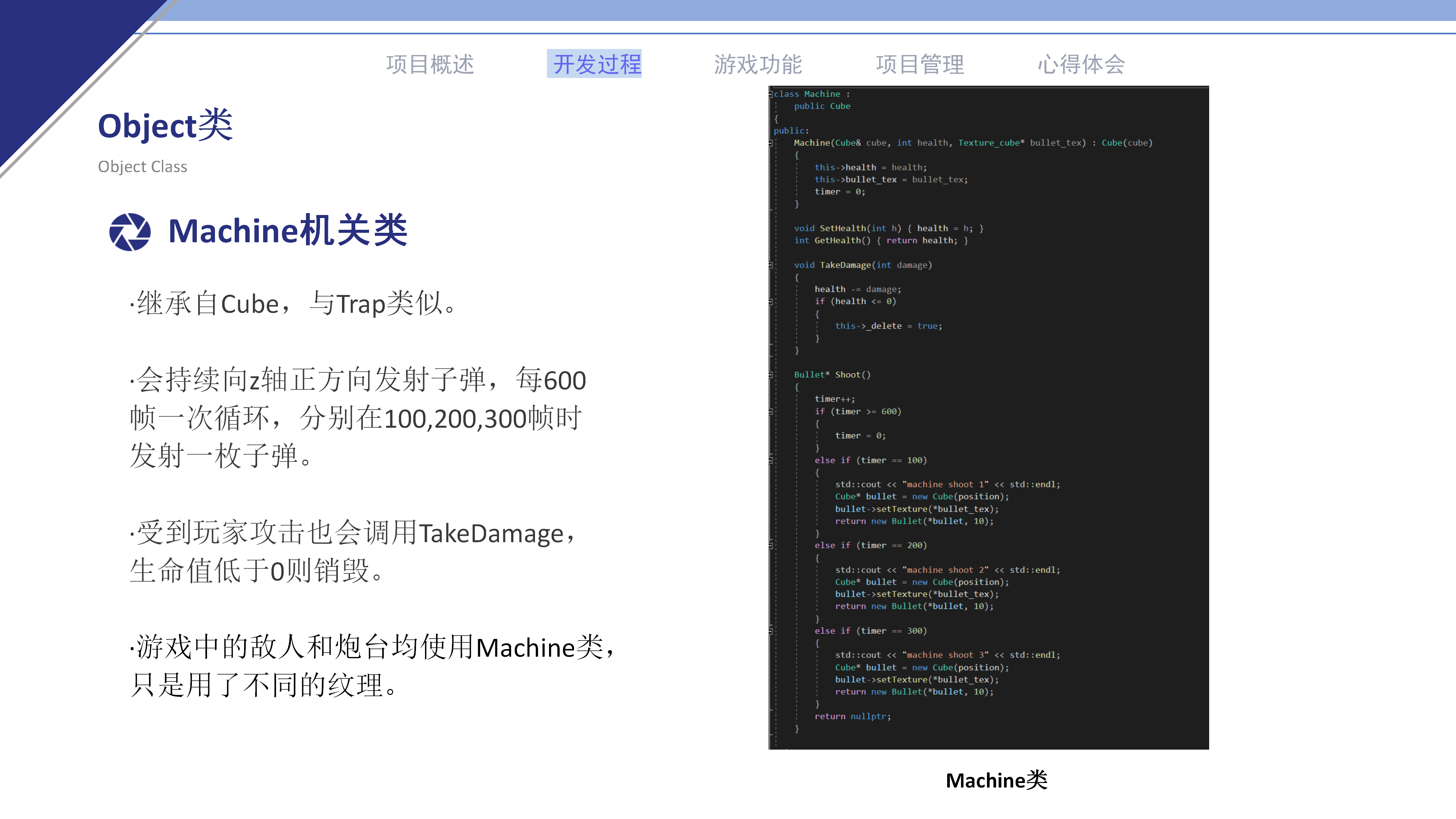
Task: Collapse the Shoot function fold marker
Action: [x=770, y=374]
